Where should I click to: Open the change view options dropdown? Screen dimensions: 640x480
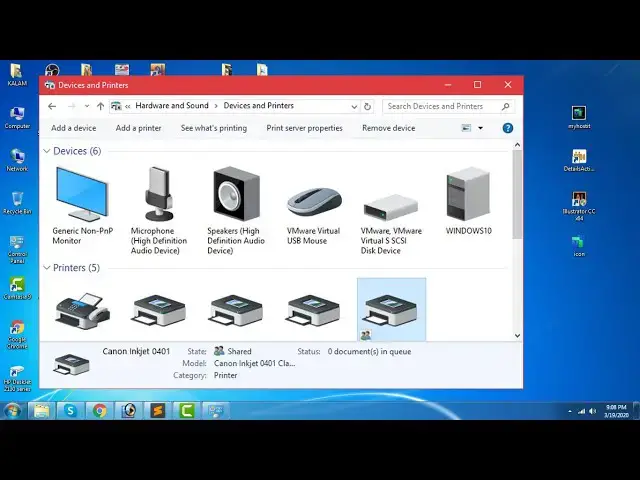(480, 128)
